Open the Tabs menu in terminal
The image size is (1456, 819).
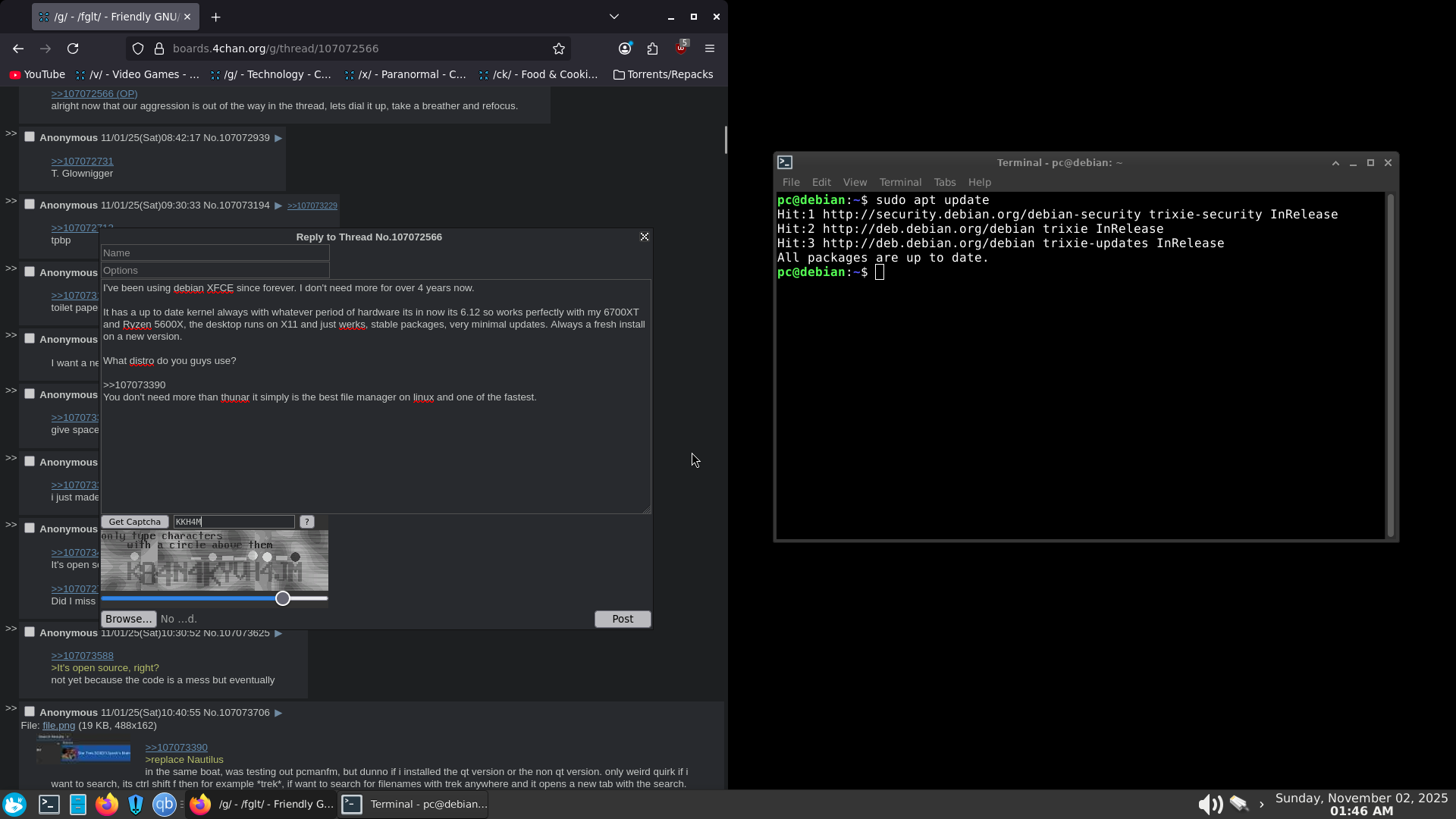click(944, 182)
